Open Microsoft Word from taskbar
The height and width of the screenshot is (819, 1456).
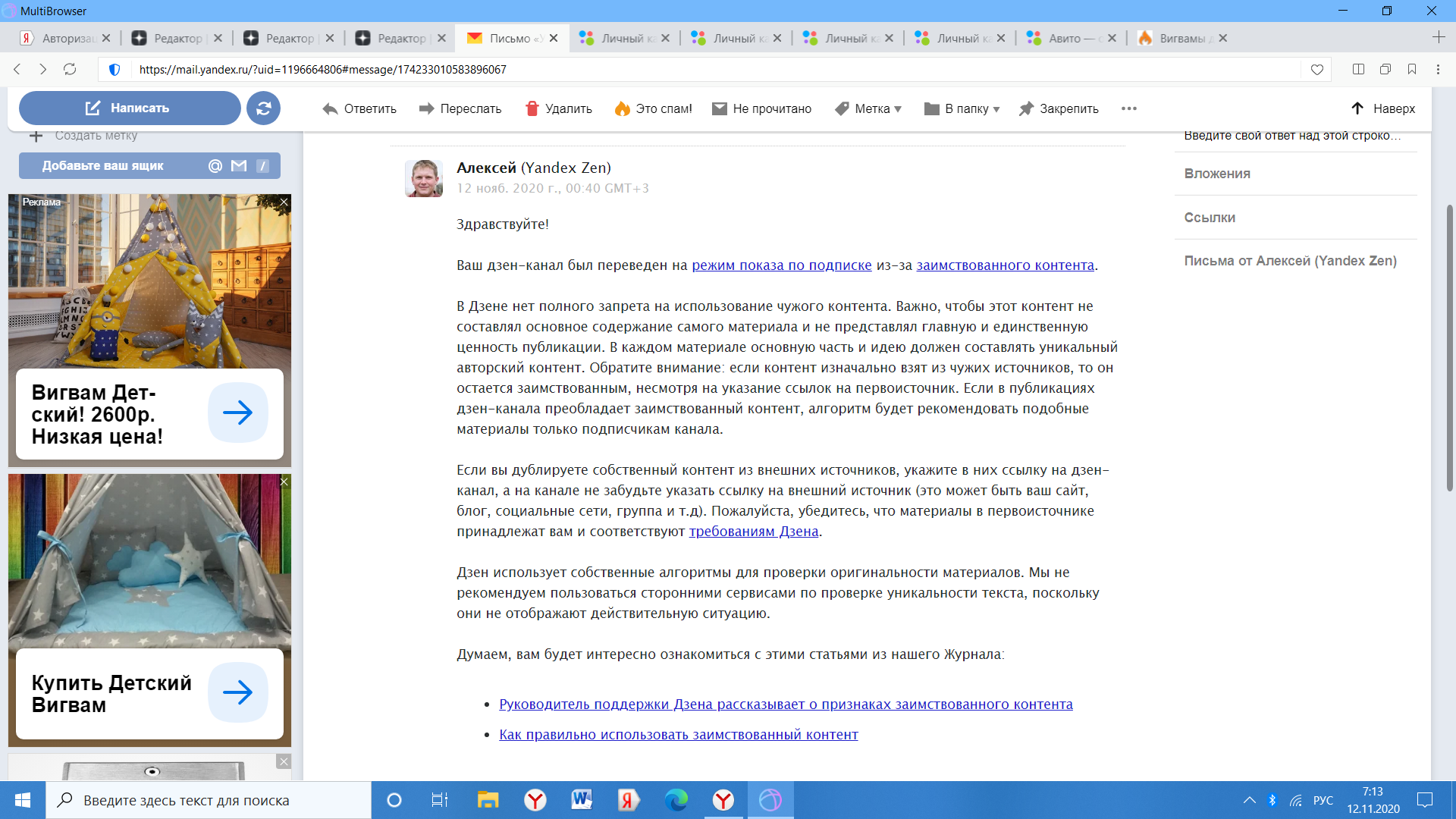582,800
